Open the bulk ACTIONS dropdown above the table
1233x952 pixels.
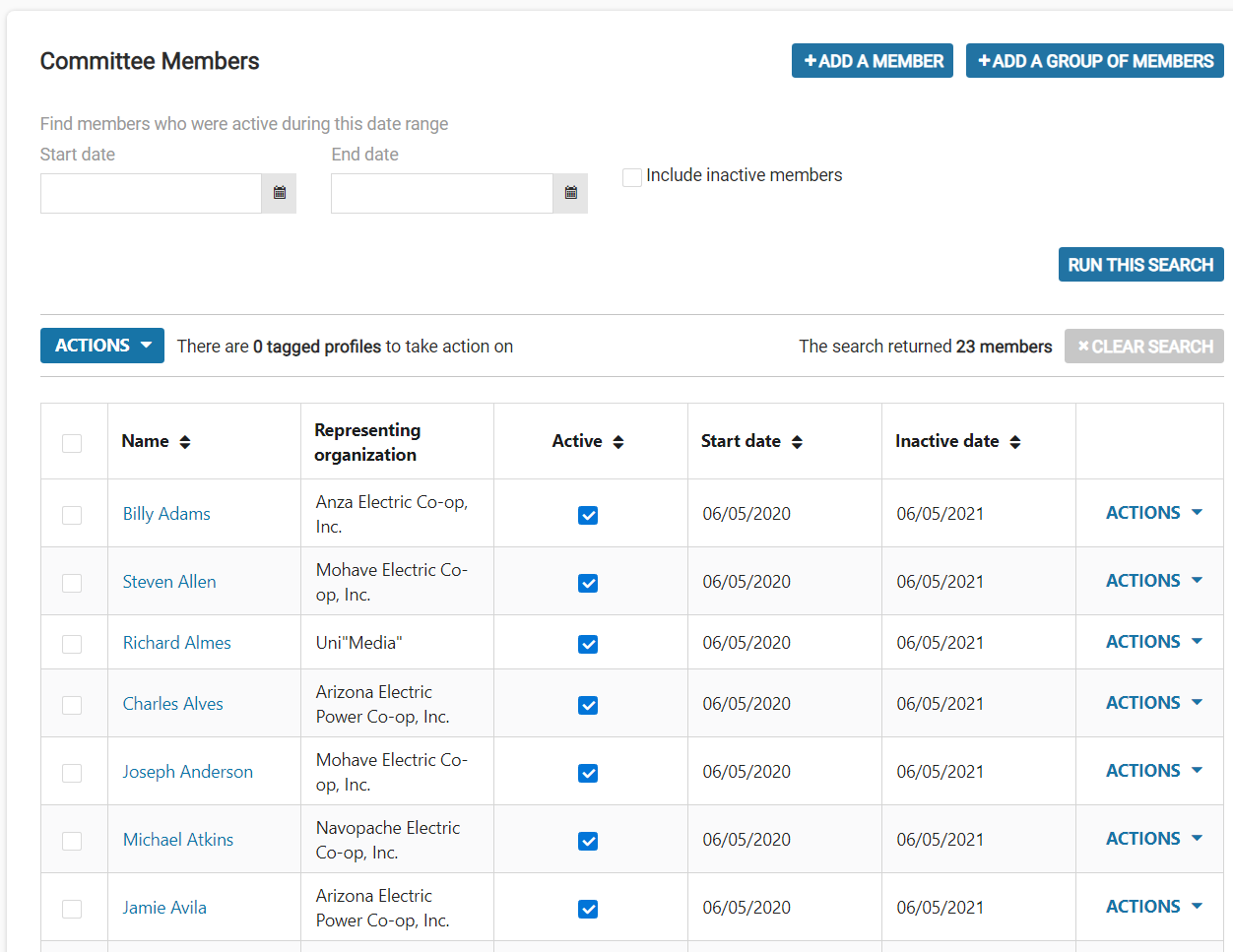pyautogui.click(x=102, y=346)
